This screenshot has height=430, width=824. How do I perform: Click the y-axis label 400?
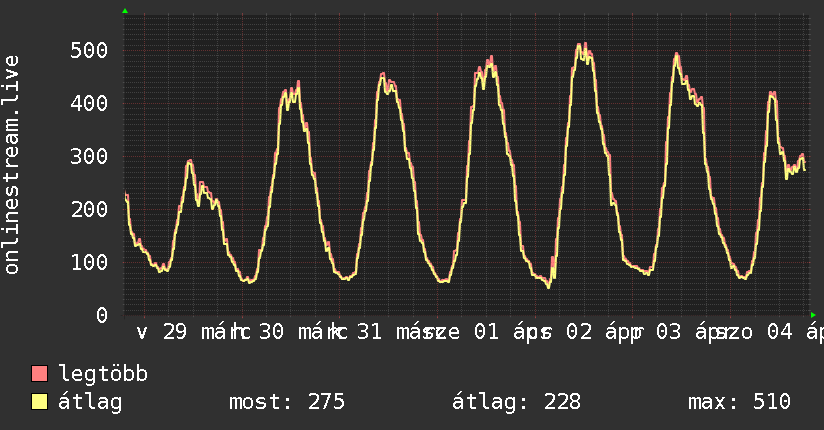tap(89, 103)
